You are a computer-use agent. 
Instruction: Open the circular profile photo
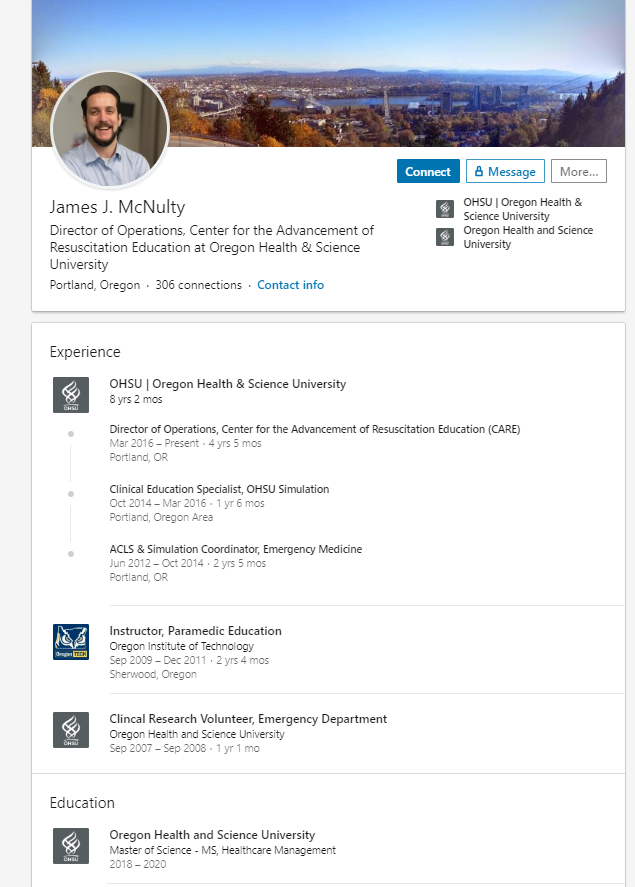(110, 130)
